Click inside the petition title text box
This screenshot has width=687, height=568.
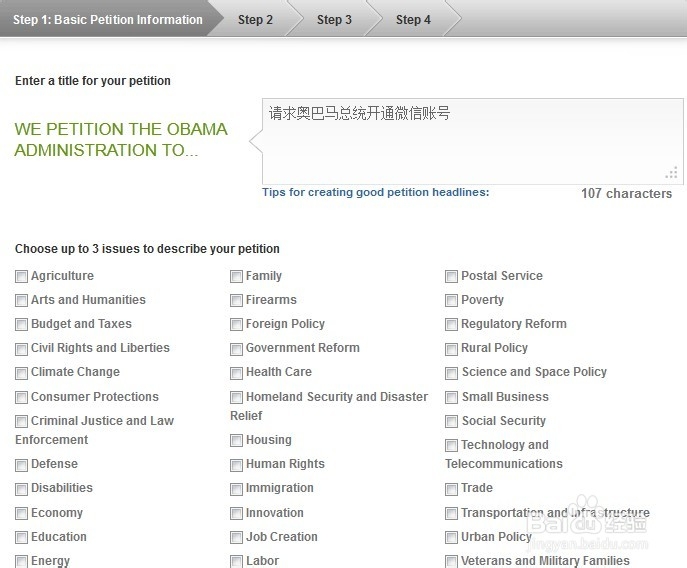pos(470,140)
